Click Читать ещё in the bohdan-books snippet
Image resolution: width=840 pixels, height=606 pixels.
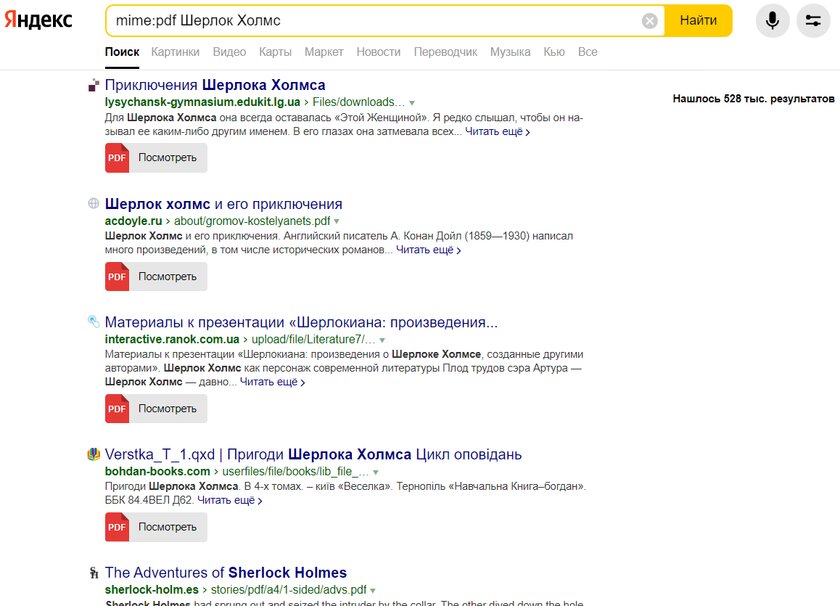[229, 500]
